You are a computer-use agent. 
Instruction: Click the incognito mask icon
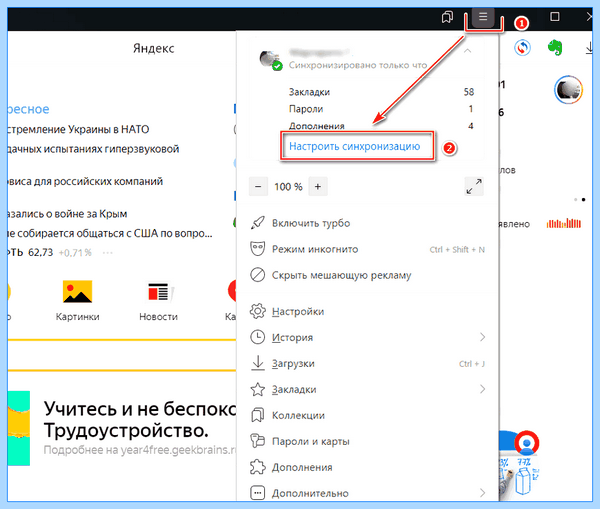tap(258, 249)
